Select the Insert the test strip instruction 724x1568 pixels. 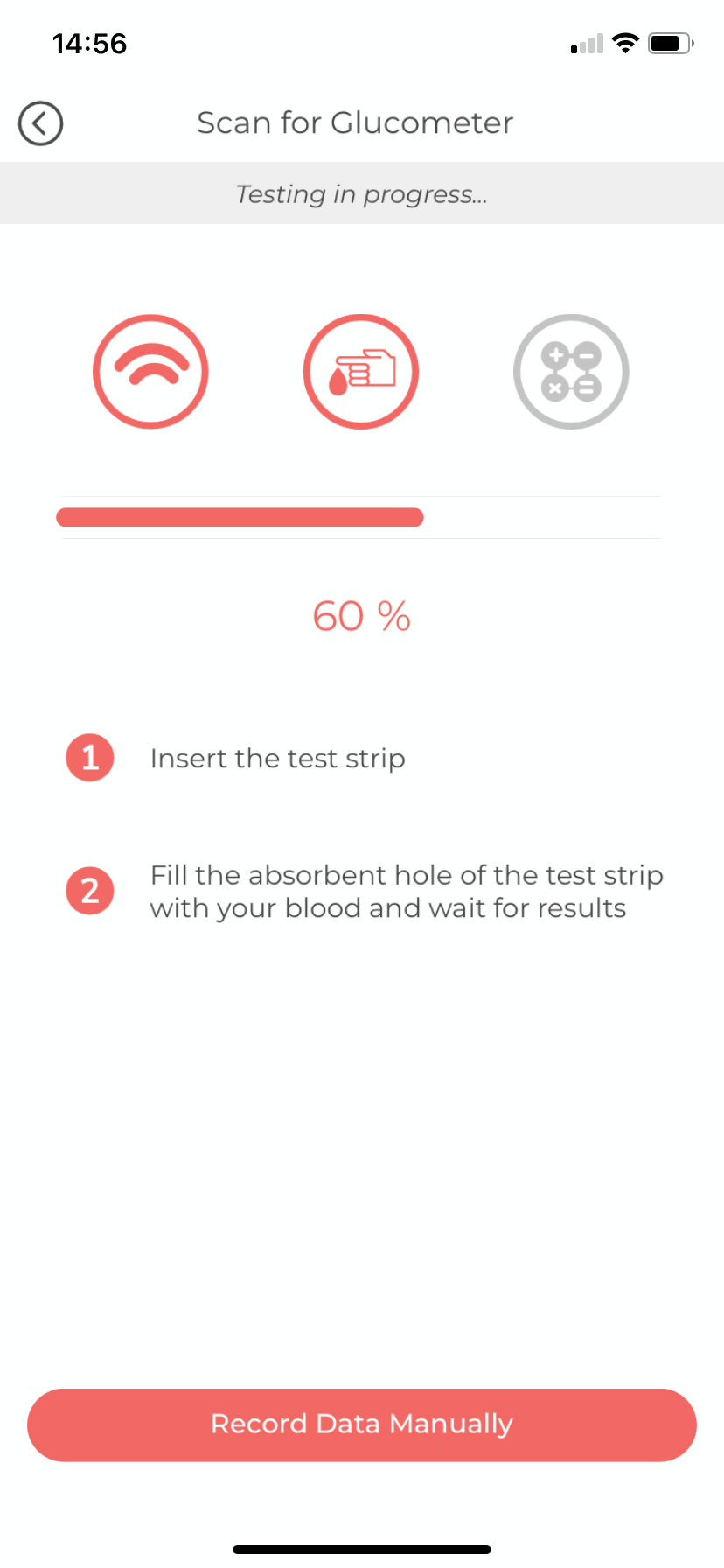[278, 758]
